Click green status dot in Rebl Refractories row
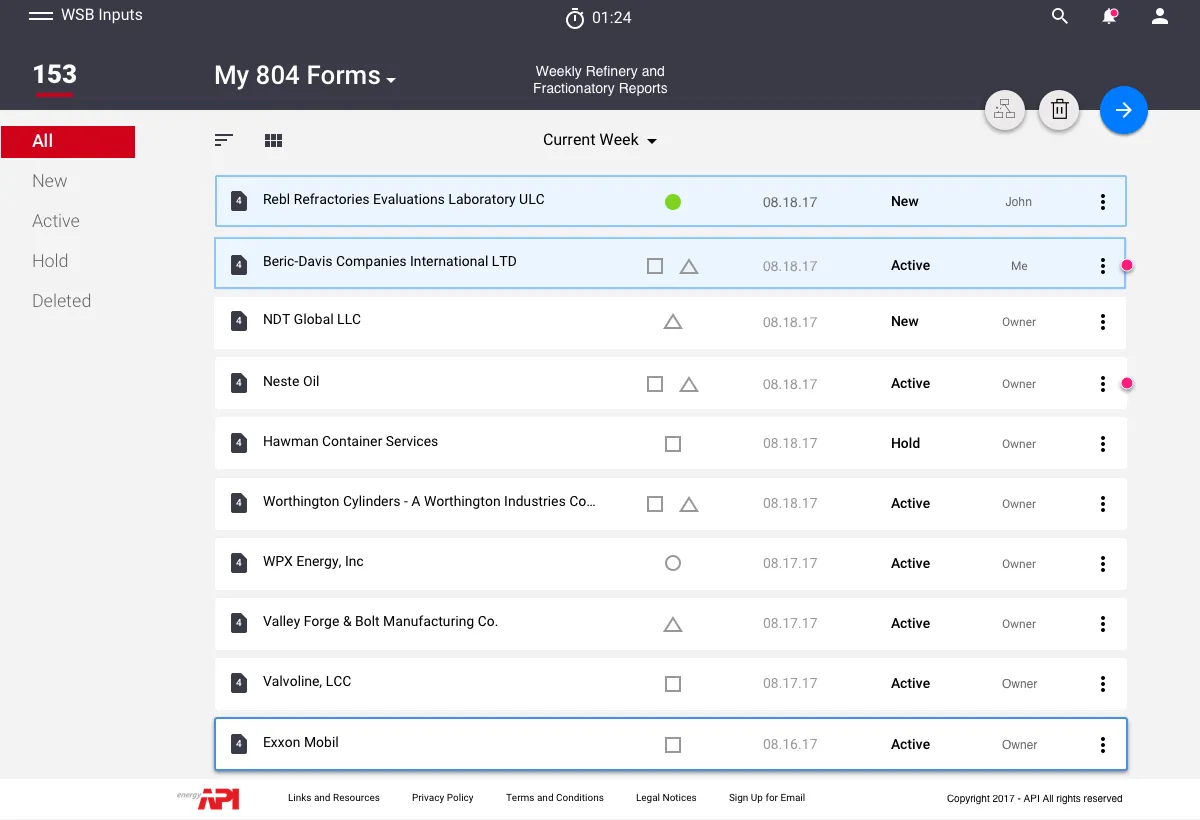 (673, 202)
